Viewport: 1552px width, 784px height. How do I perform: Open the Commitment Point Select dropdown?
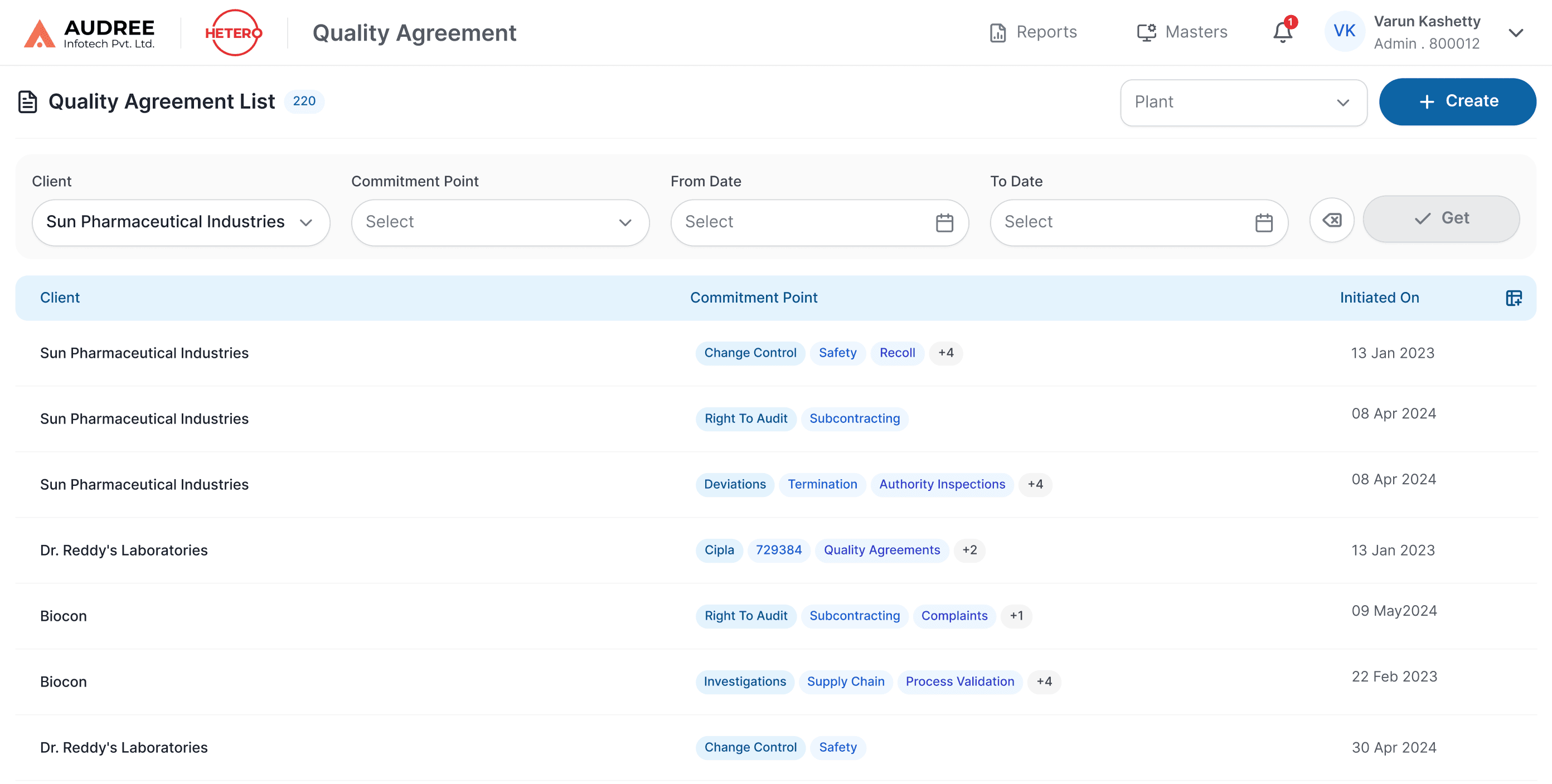[x=499, y=222]
